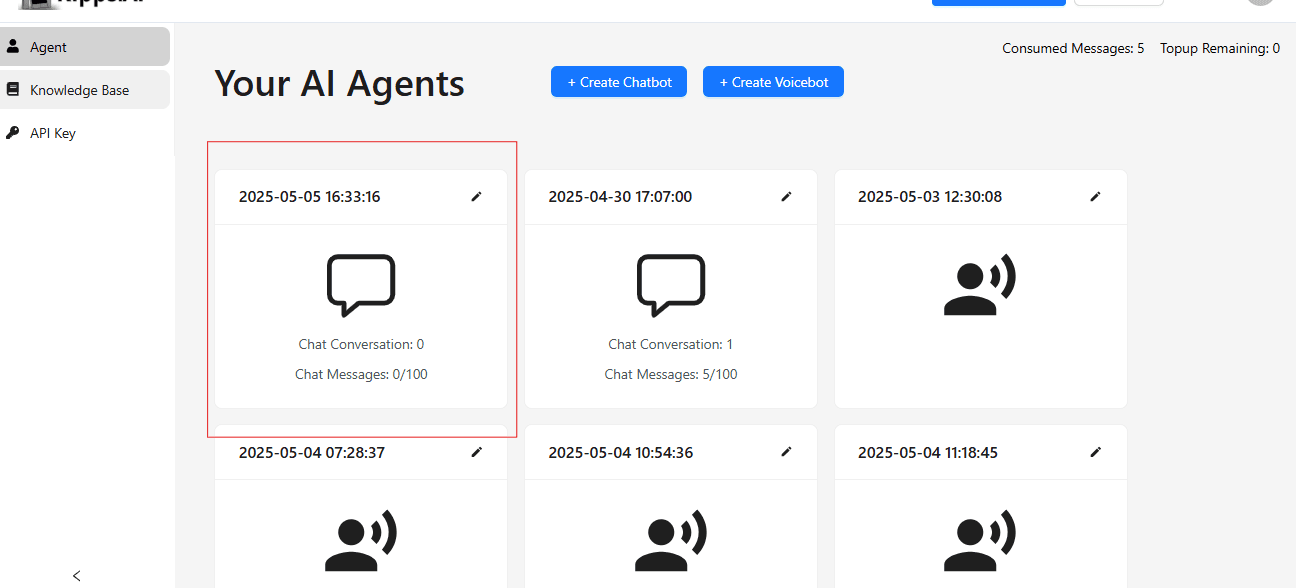1296x588 pixels.
Task: Collapse the sidebar using the chevron at the bottom
Action: click(77, 576)
